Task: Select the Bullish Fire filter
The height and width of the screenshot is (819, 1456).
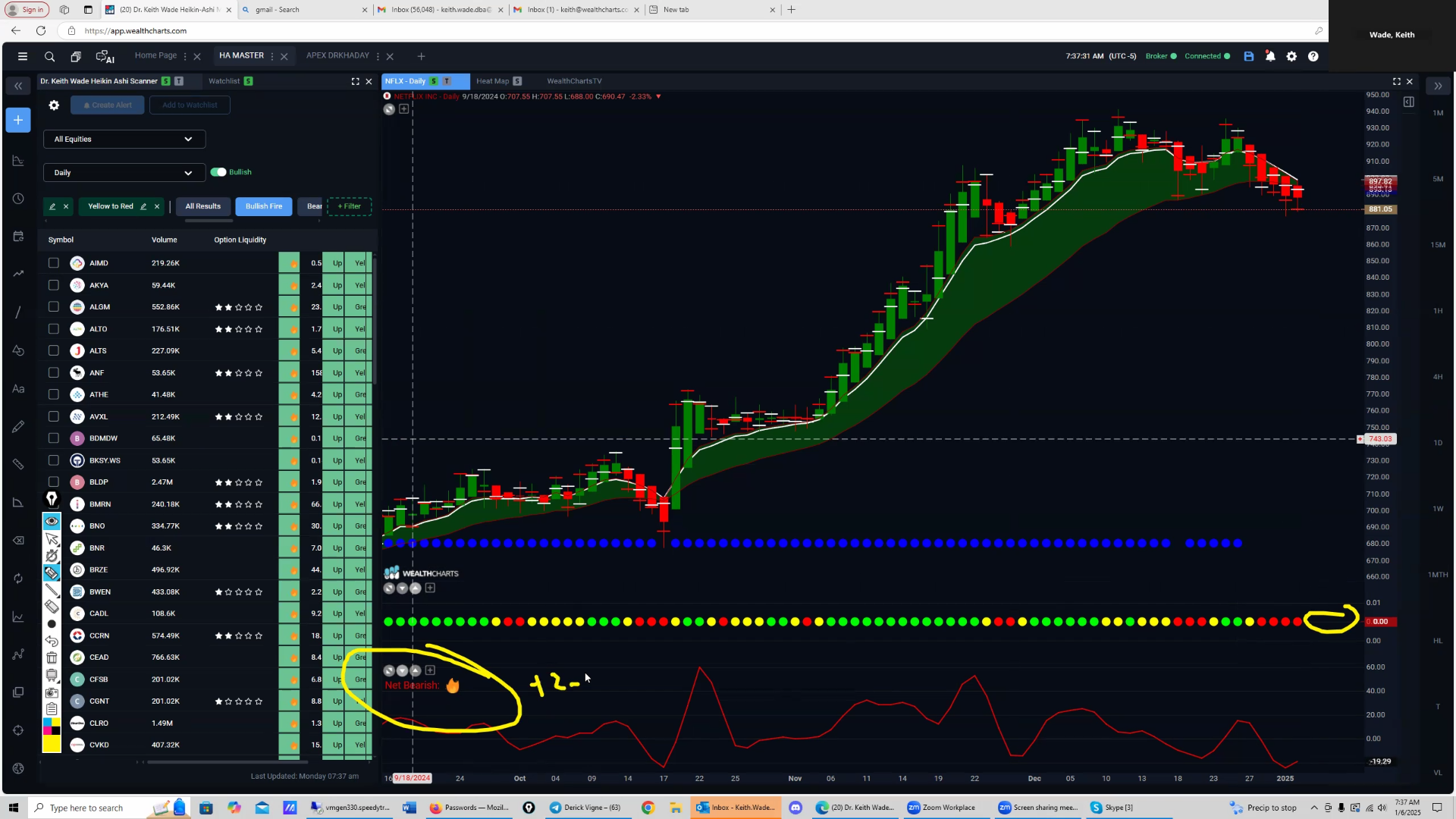Action: pyautogui.click(x=263, y=206)
